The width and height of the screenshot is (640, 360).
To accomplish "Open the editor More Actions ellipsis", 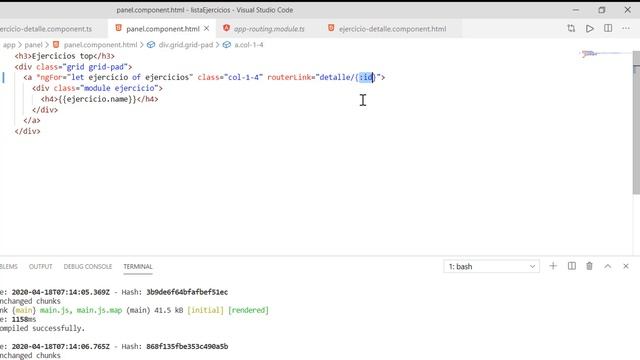I will (x=626, y=28).
